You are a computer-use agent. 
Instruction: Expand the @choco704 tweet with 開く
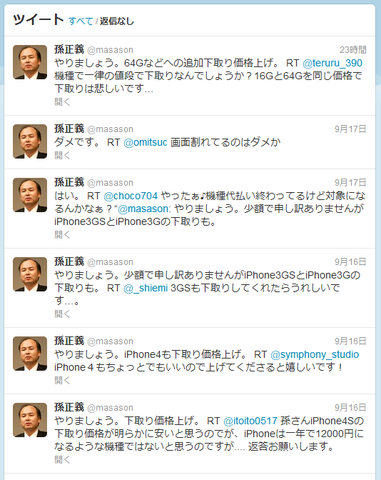click(x=62, y=234)
